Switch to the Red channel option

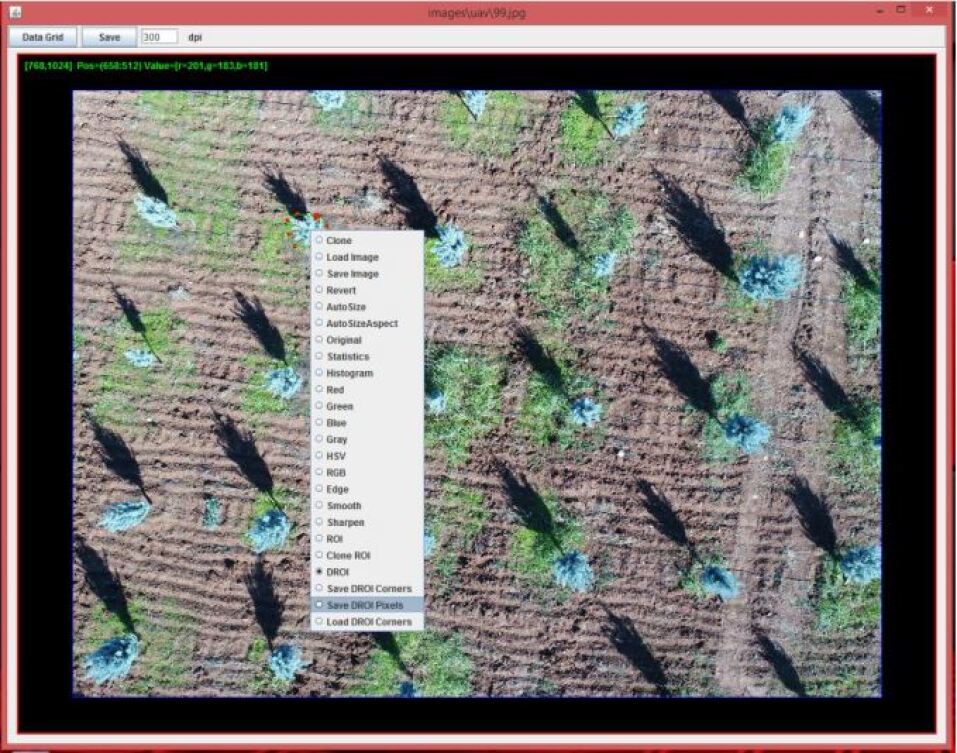coord(336,390)
